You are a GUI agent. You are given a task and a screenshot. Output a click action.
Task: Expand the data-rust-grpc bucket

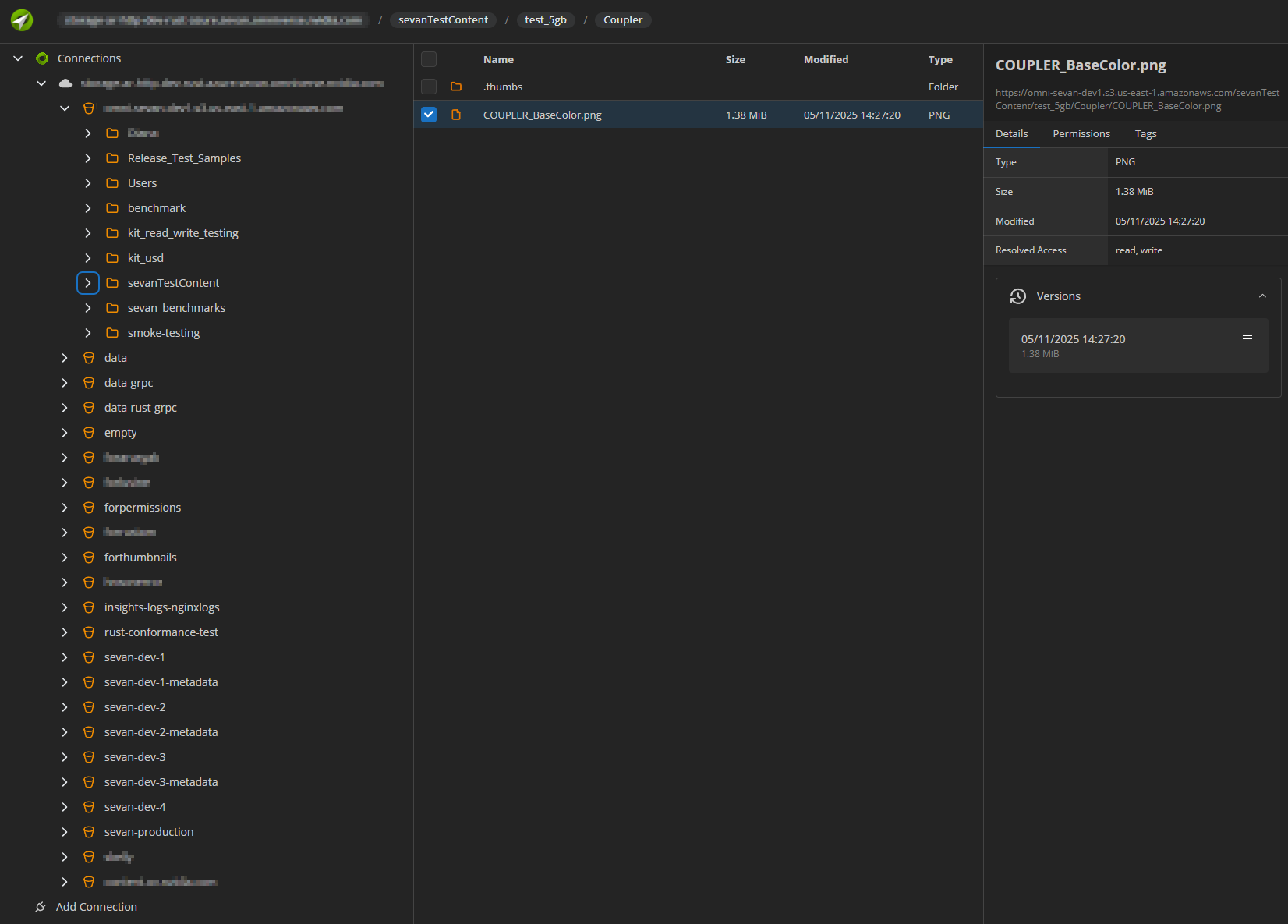pos(65,408)
